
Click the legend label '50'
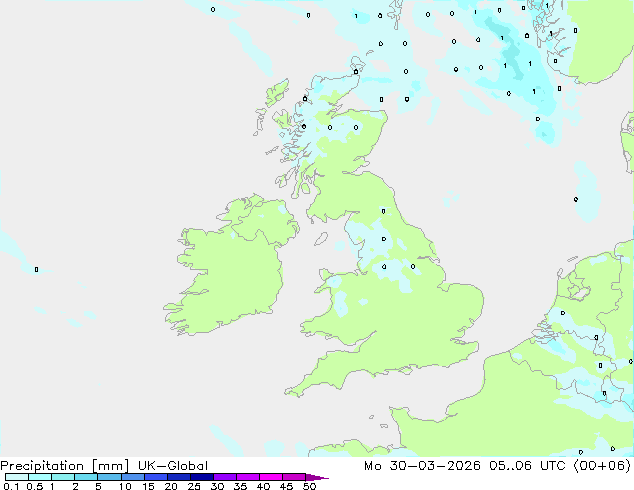(x=309, y=486)
